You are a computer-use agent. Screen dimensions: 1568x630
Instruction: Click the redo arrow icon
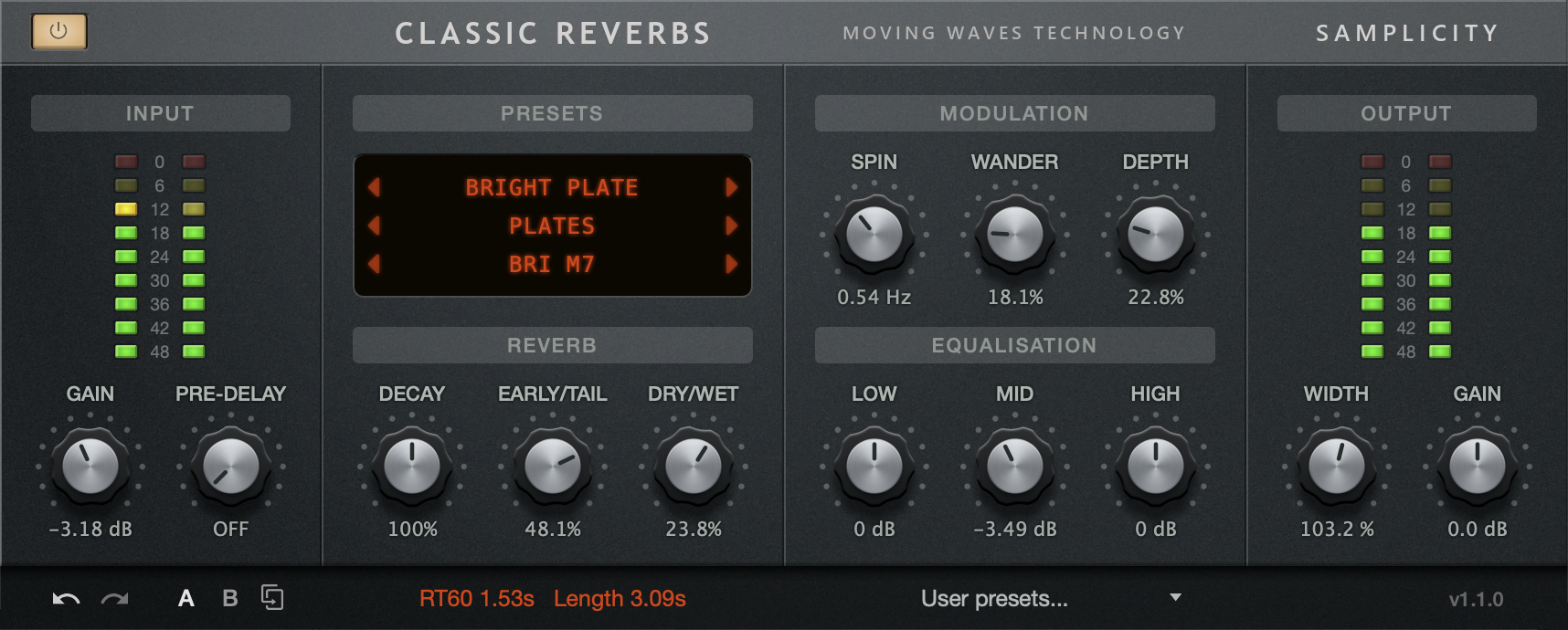click(x=115, y=599)
